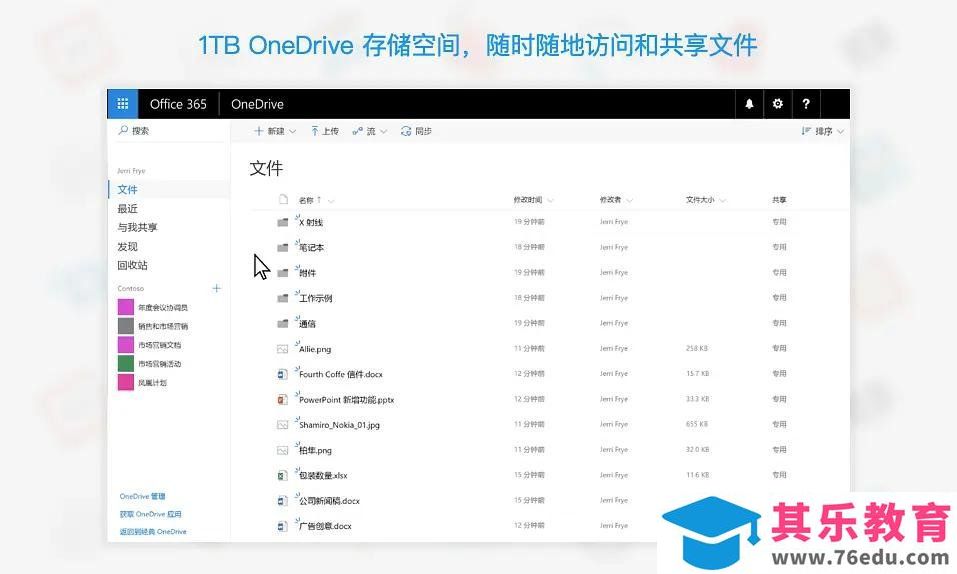Open the 市场营销文档 site

(x=159, y=345)
